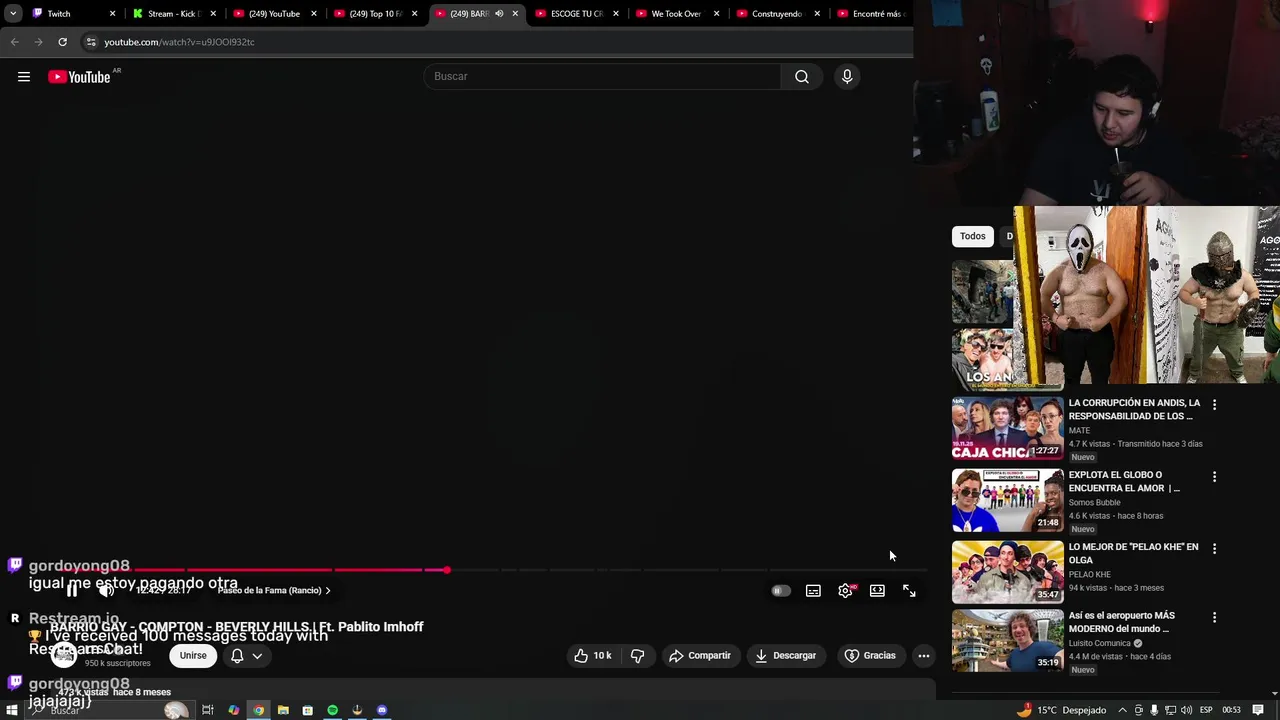Image resolution: width=1280 pixels, height=720 pixels.
Task: Like the video with thumbs up
Action: 592,656
